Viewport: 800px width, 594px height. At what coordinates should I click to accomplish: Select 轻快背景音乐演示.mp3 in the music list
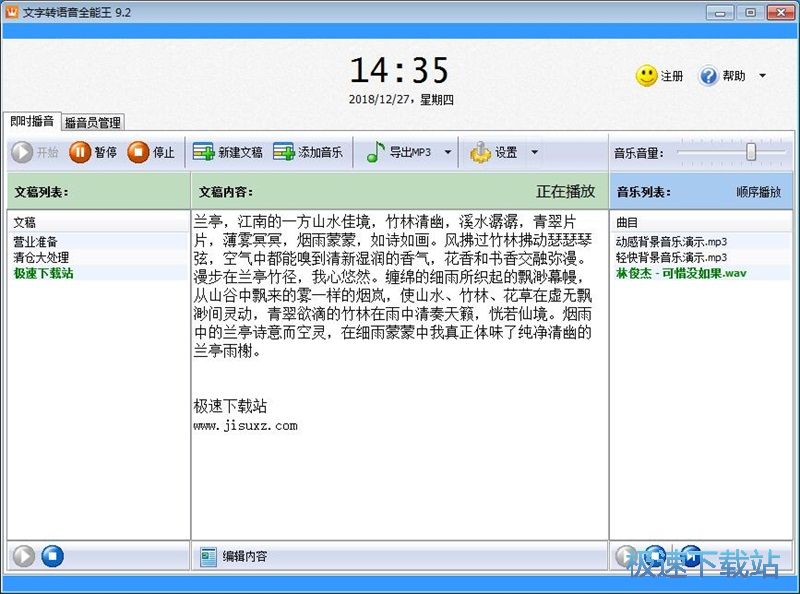pos(701,257)
